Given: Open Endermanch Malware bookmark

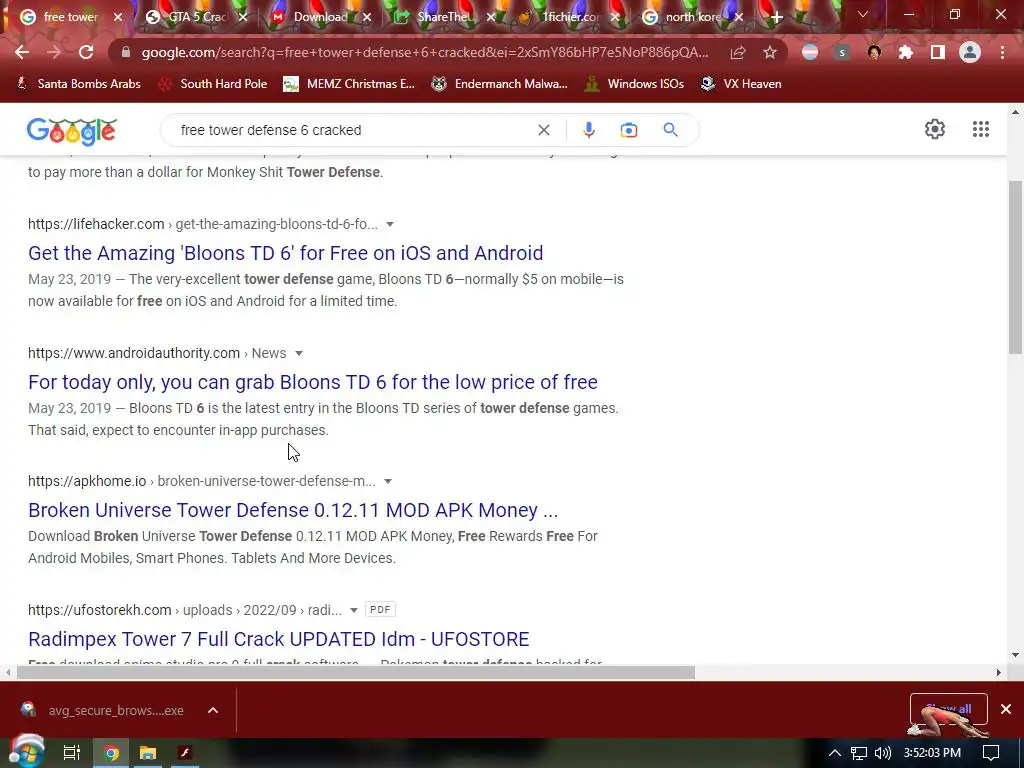Looking at the screenshot, I should (x=500, y=84).
